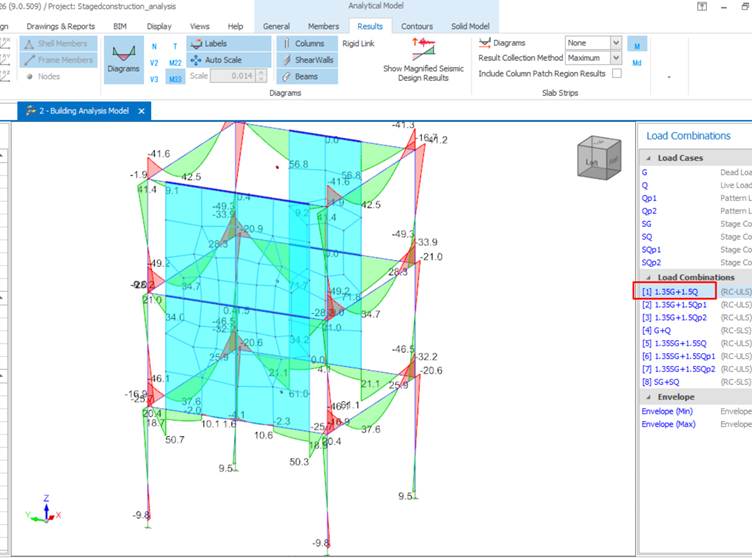Open the Views ribbon tab
The width and height of the screenshot is (752, 558).
point(200,26)
